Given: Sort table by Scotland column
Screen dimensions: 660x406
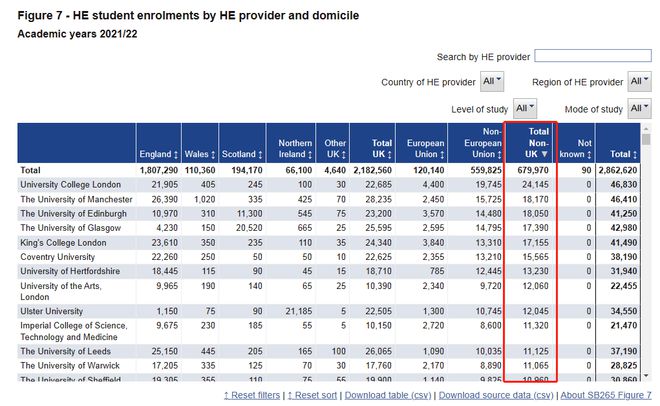Looking at the screenshot, I should (242, 154).
